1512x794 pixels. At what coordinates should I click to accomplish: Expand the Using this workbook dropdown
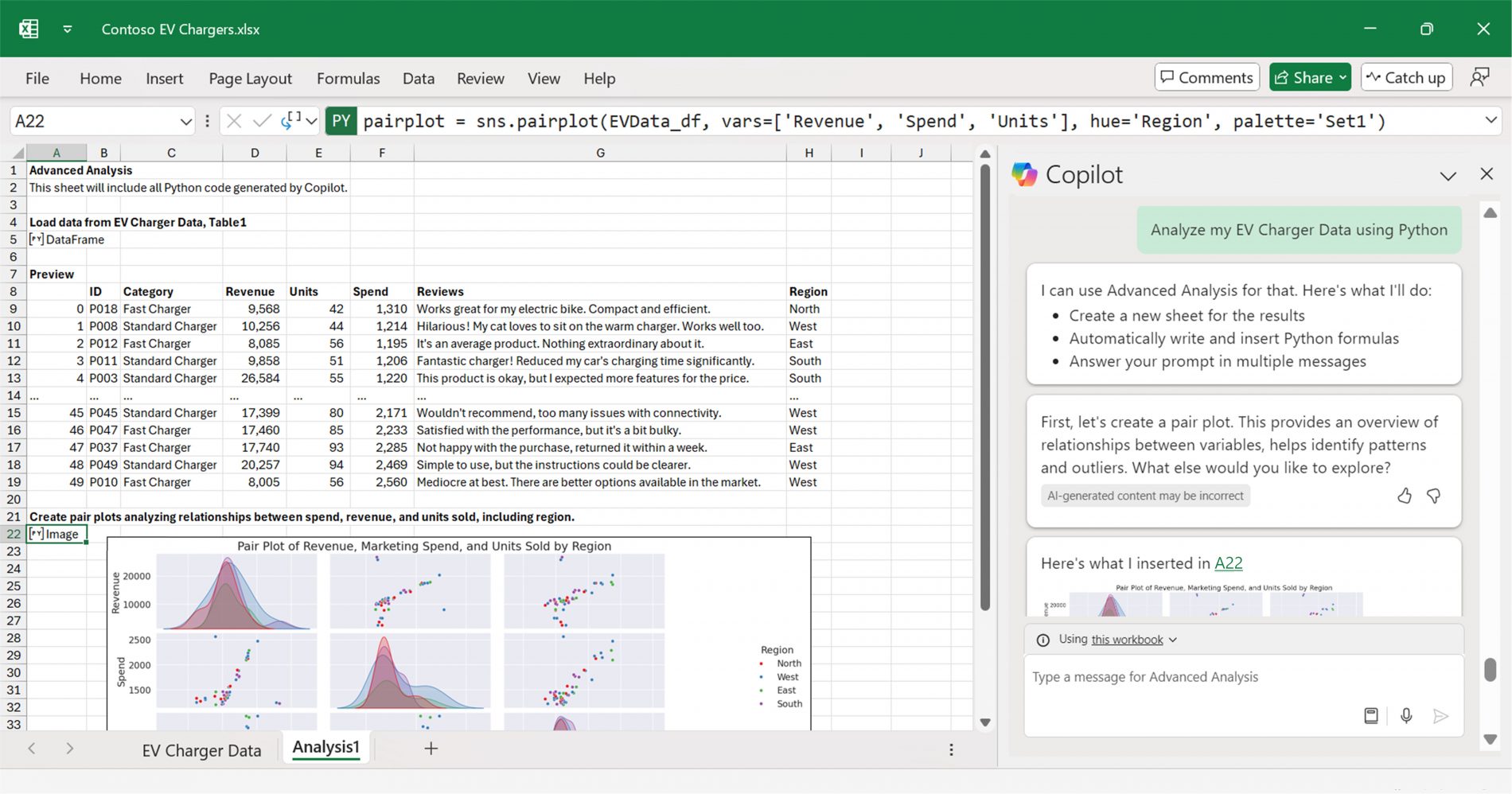[x=1172, y=639]
